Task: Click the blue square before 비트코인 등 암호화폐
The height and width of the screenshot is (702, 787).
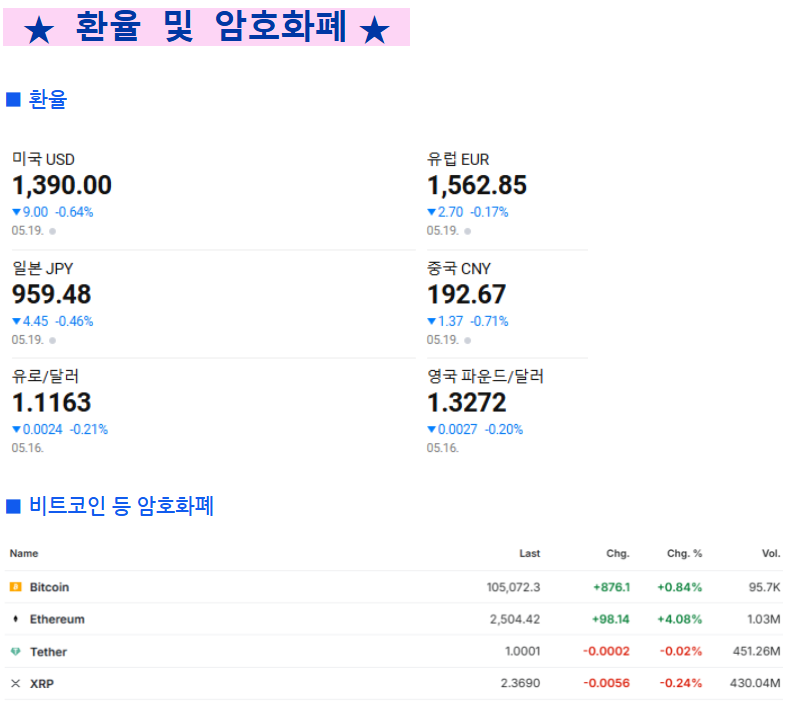Action: point(13,506)
